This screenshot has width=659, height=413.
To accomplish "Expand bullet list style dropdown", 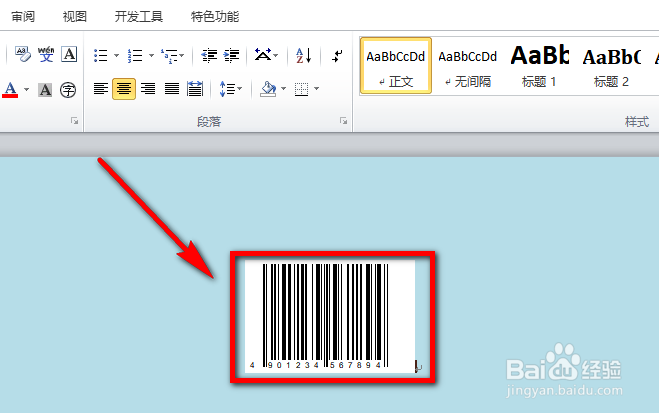I will click(116, 55).
